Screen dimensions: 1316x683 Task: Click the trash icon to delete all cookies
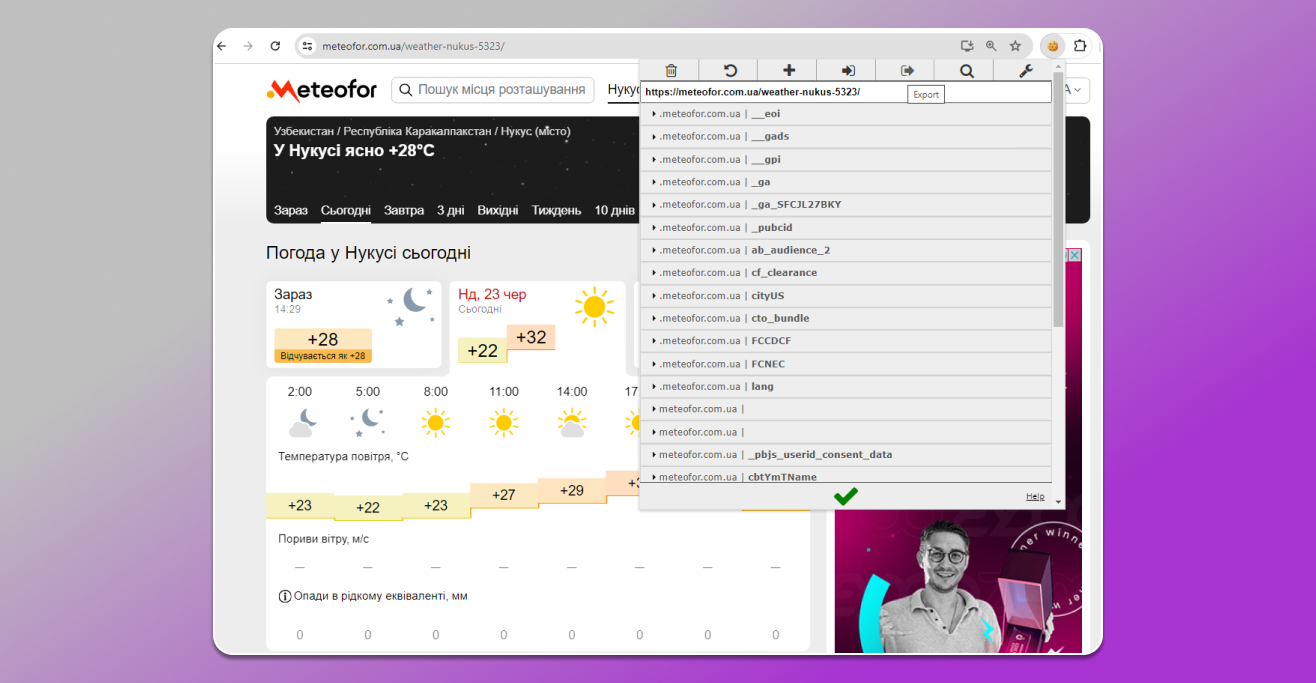coord(671,70)
